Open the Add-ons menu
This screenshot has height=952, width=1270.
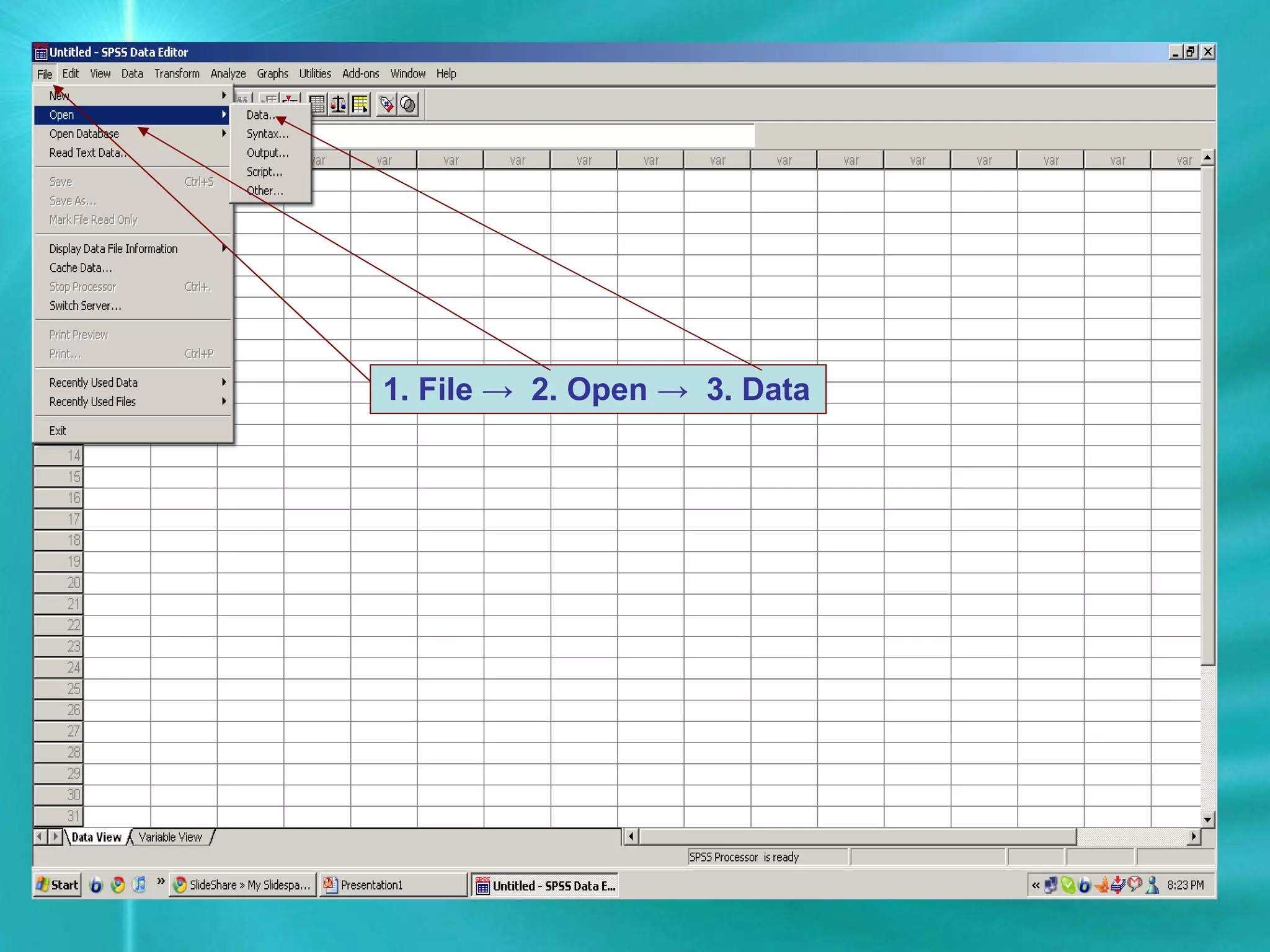(x=360, y=74)
